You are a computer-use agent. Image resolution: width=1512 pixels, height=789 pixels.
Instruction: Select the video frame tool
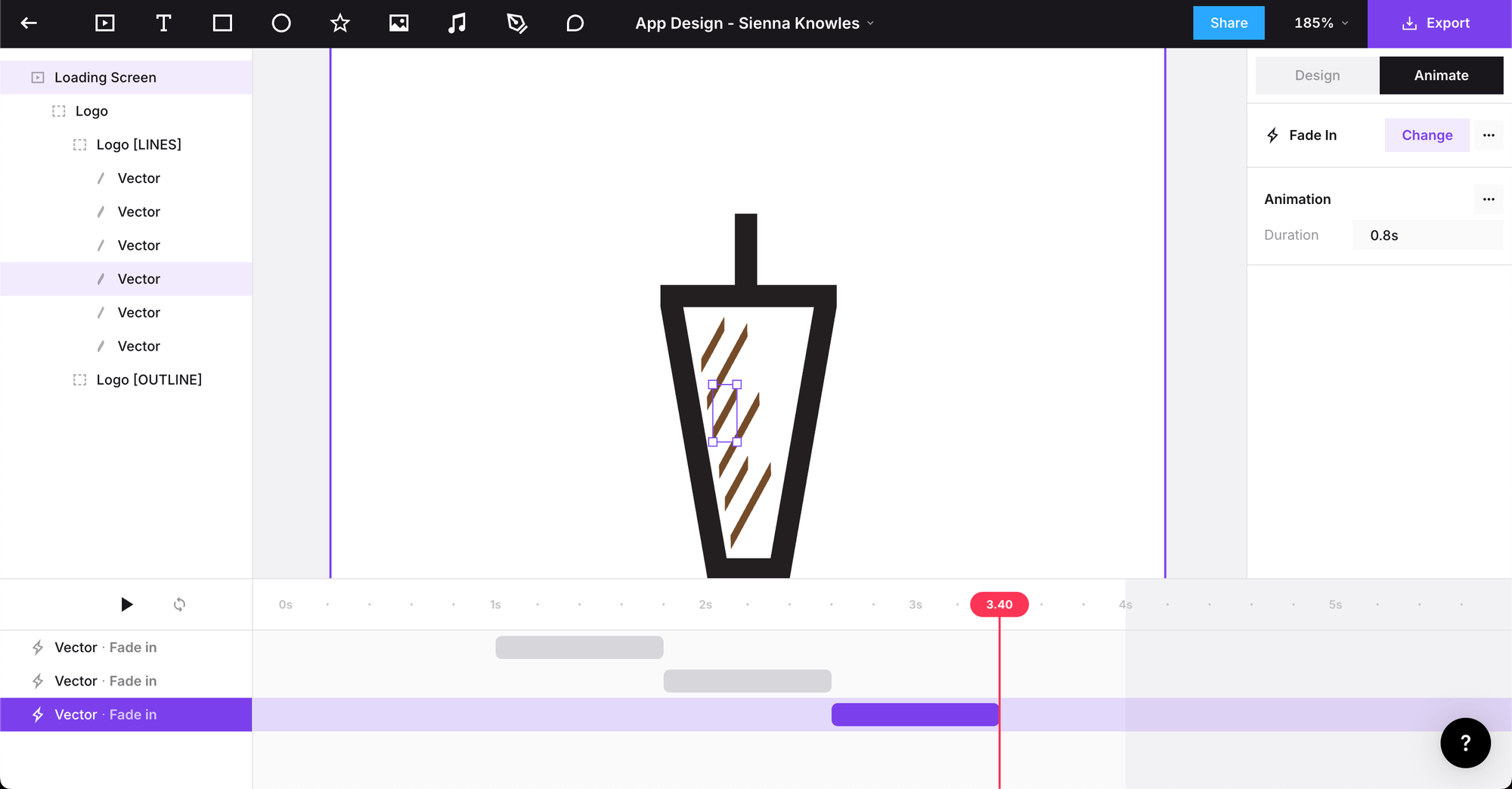point(105,23)
